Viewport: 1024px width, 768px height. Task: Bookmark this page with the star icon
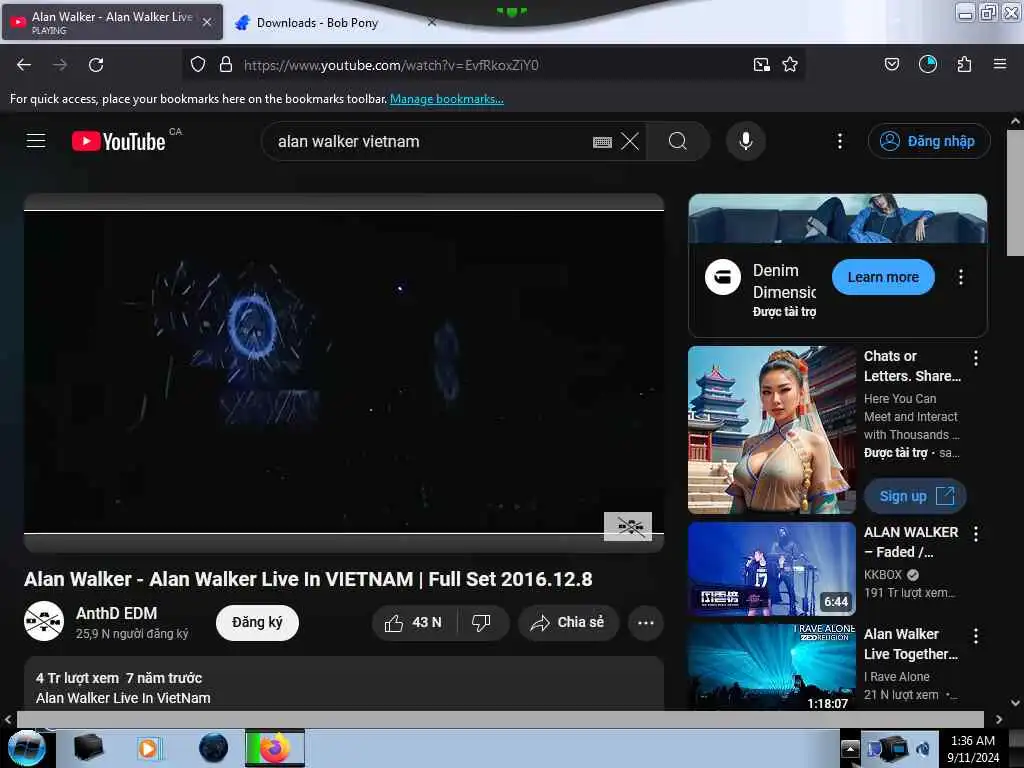click(x=790, y=65)
